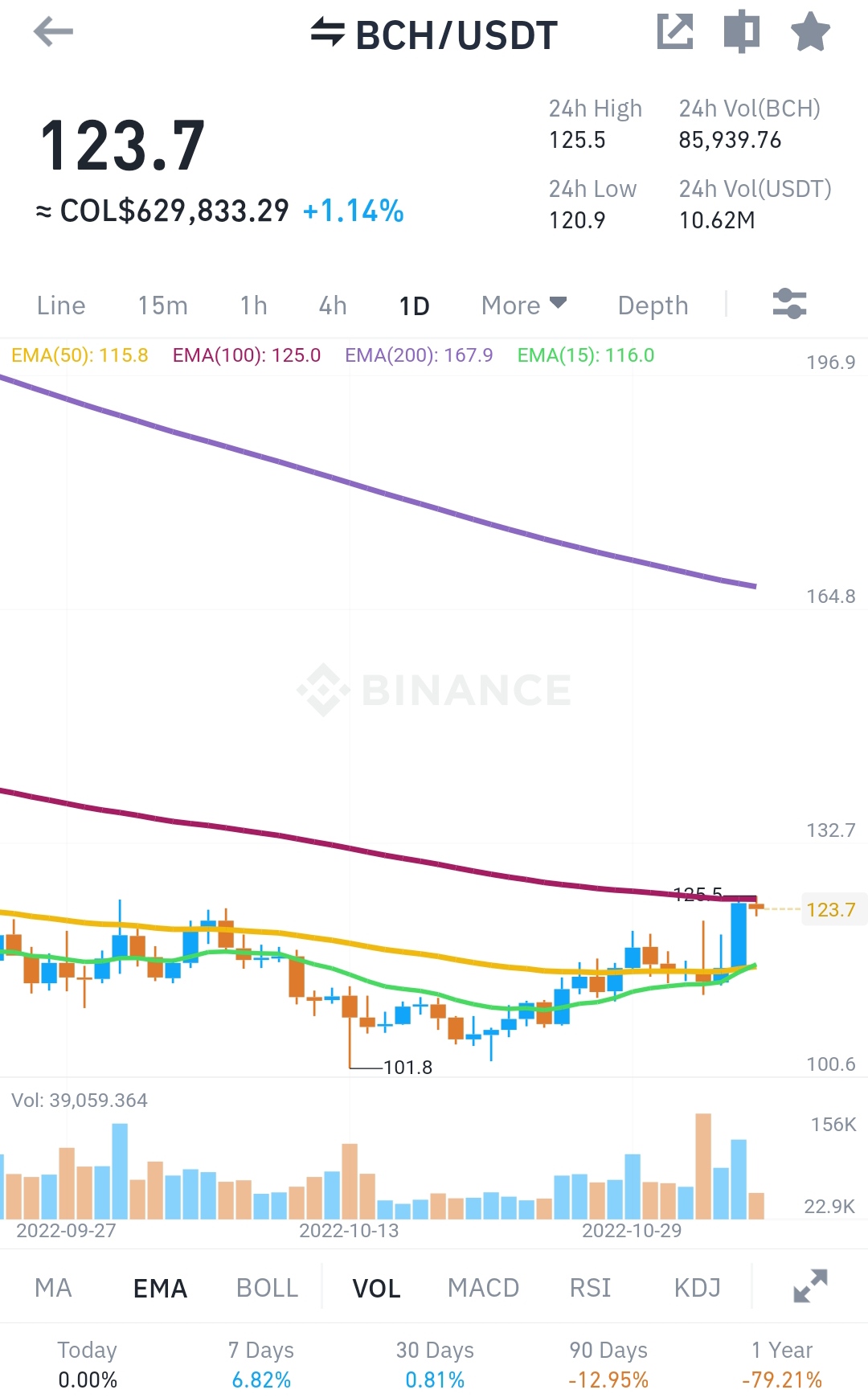
Task: Tap the chart compare split icon
Action: [x=741, y=32]
